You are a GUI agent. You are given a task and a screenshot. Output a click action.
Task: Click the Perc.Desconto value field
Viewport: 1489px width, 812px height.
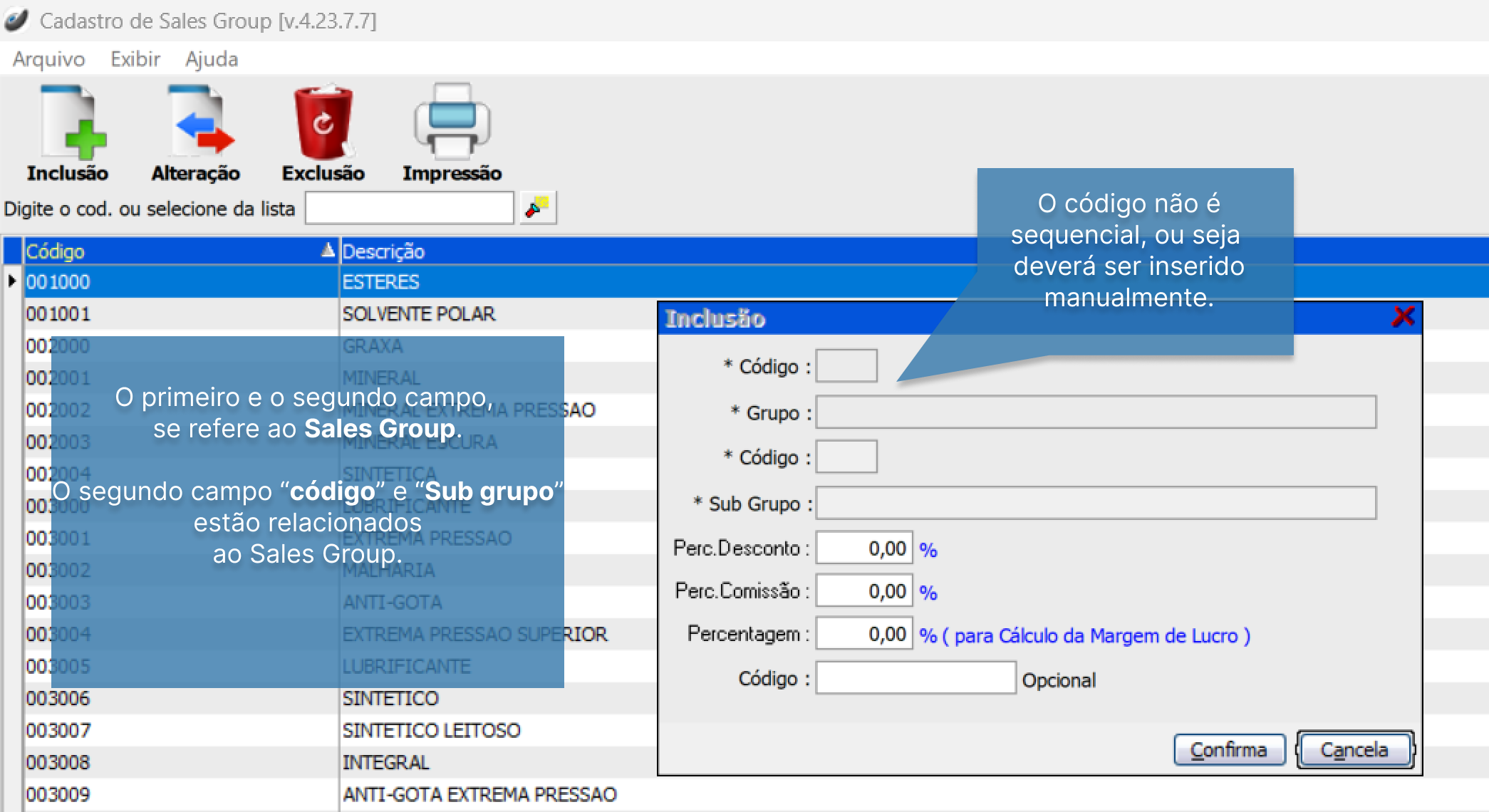[863, 548]
